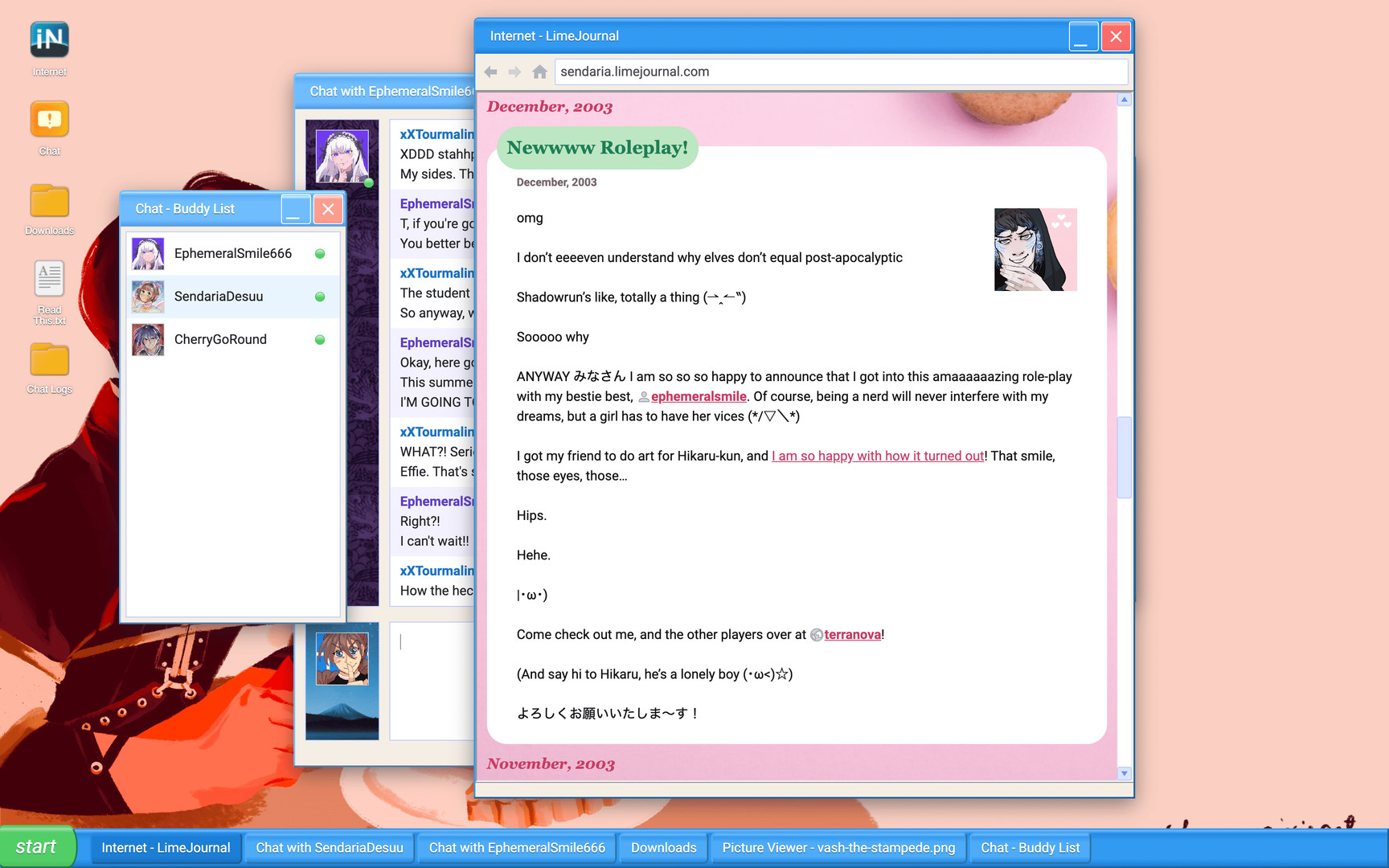Bring Chat with SendariaDesuu forward from taskbar

329,847
